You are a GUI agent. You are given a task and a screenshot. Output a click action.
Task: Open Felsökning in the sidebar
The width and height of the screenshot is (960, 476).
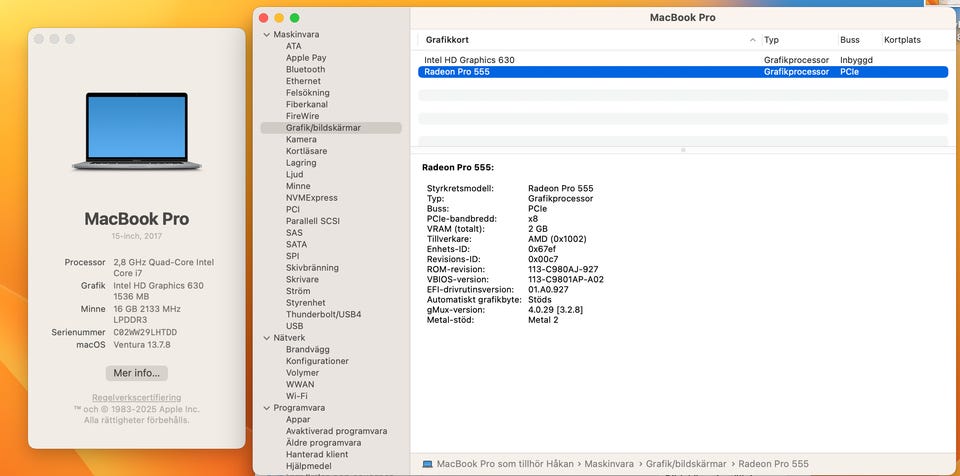pyautogui.click(x=307, y=93)
